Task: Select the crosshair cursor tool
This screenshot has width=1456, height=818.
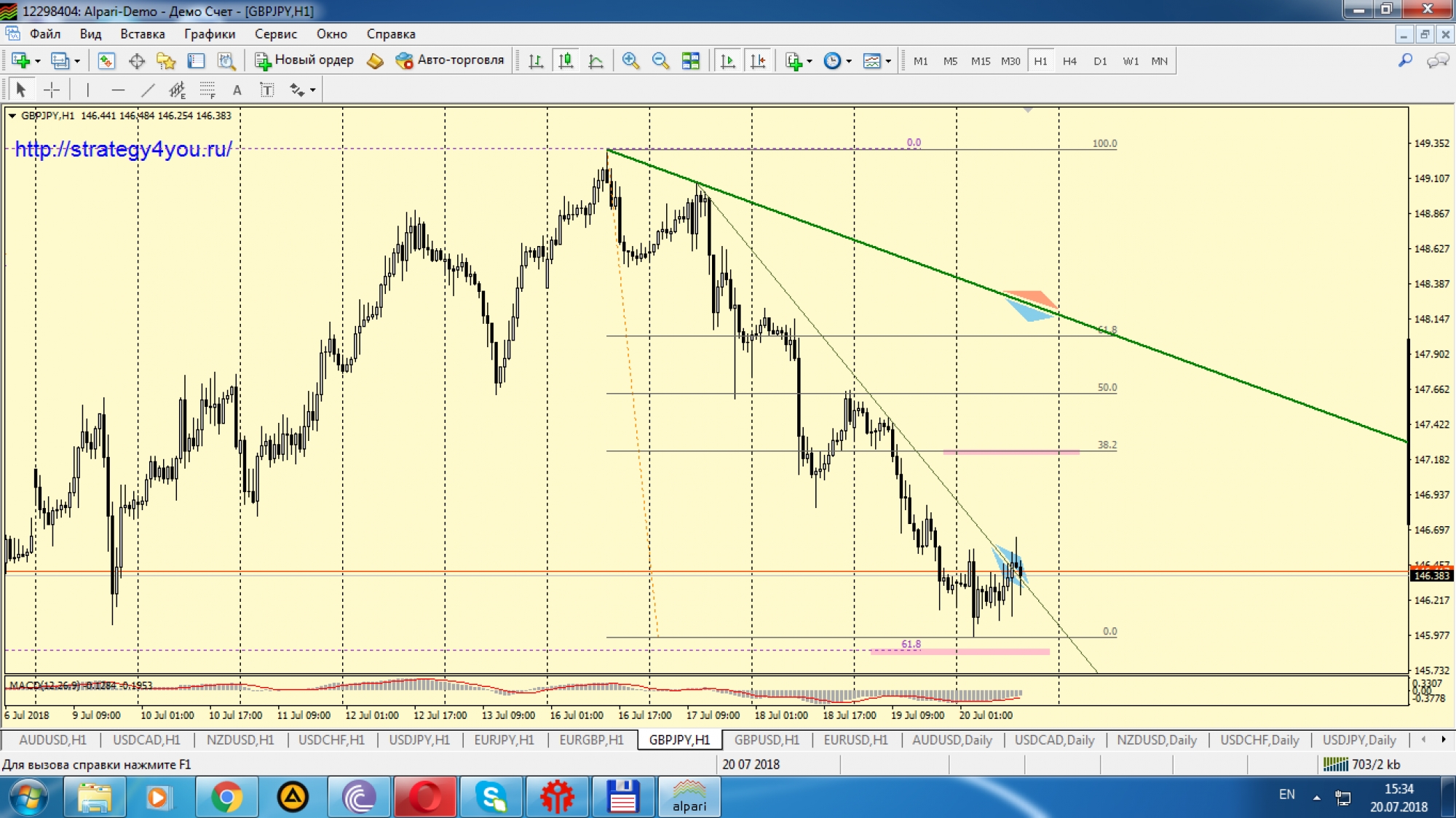Action: pos(52,90)
